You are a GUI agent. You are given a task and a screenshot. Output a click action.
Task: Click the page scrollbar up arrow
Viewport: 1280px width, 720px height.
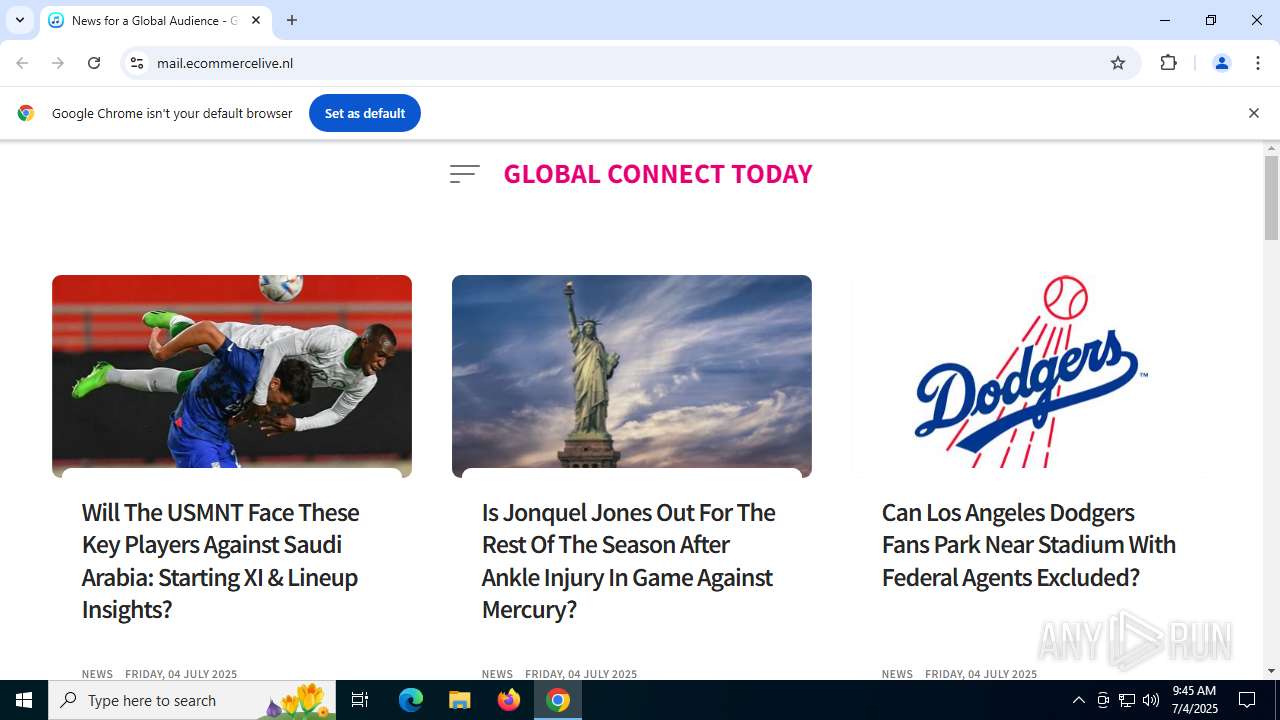(x=1271, y=148)
